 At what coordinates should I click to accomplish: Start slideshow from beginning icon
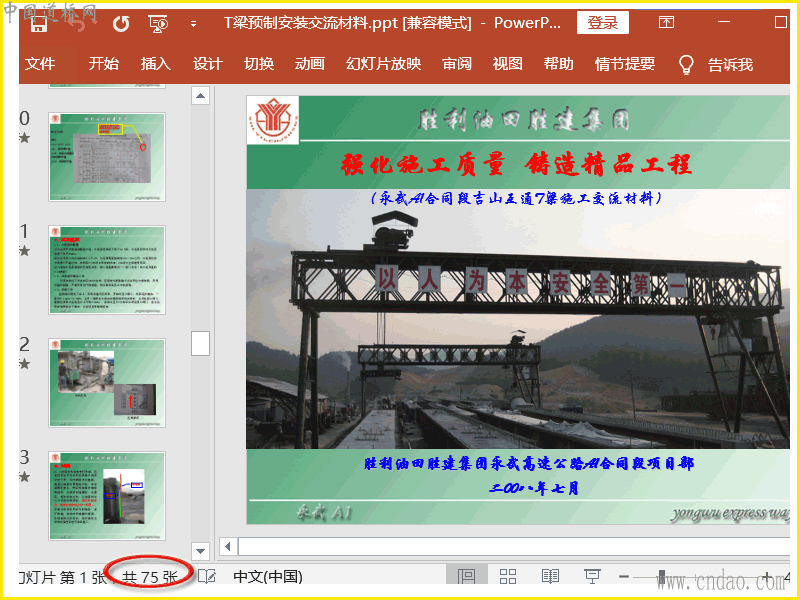158,23
